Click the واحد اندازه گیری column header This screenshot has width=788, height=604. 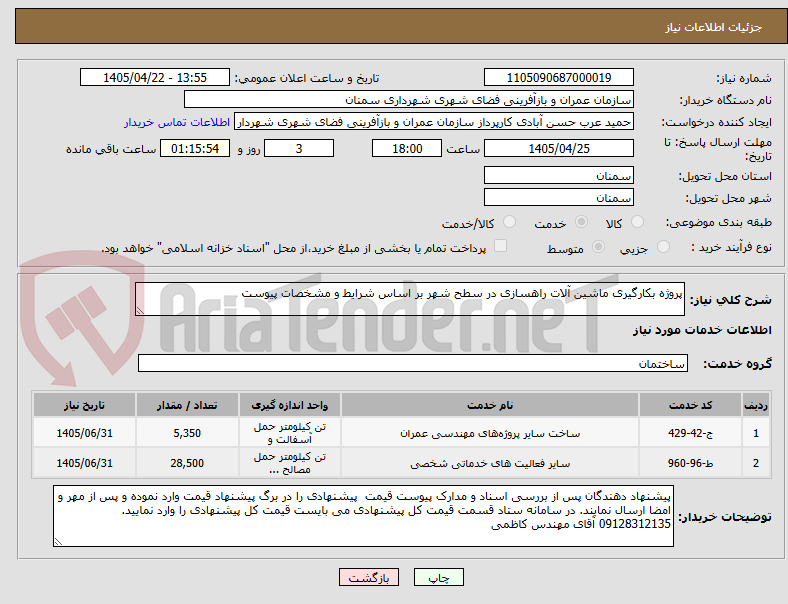click(x=289, y=405)
